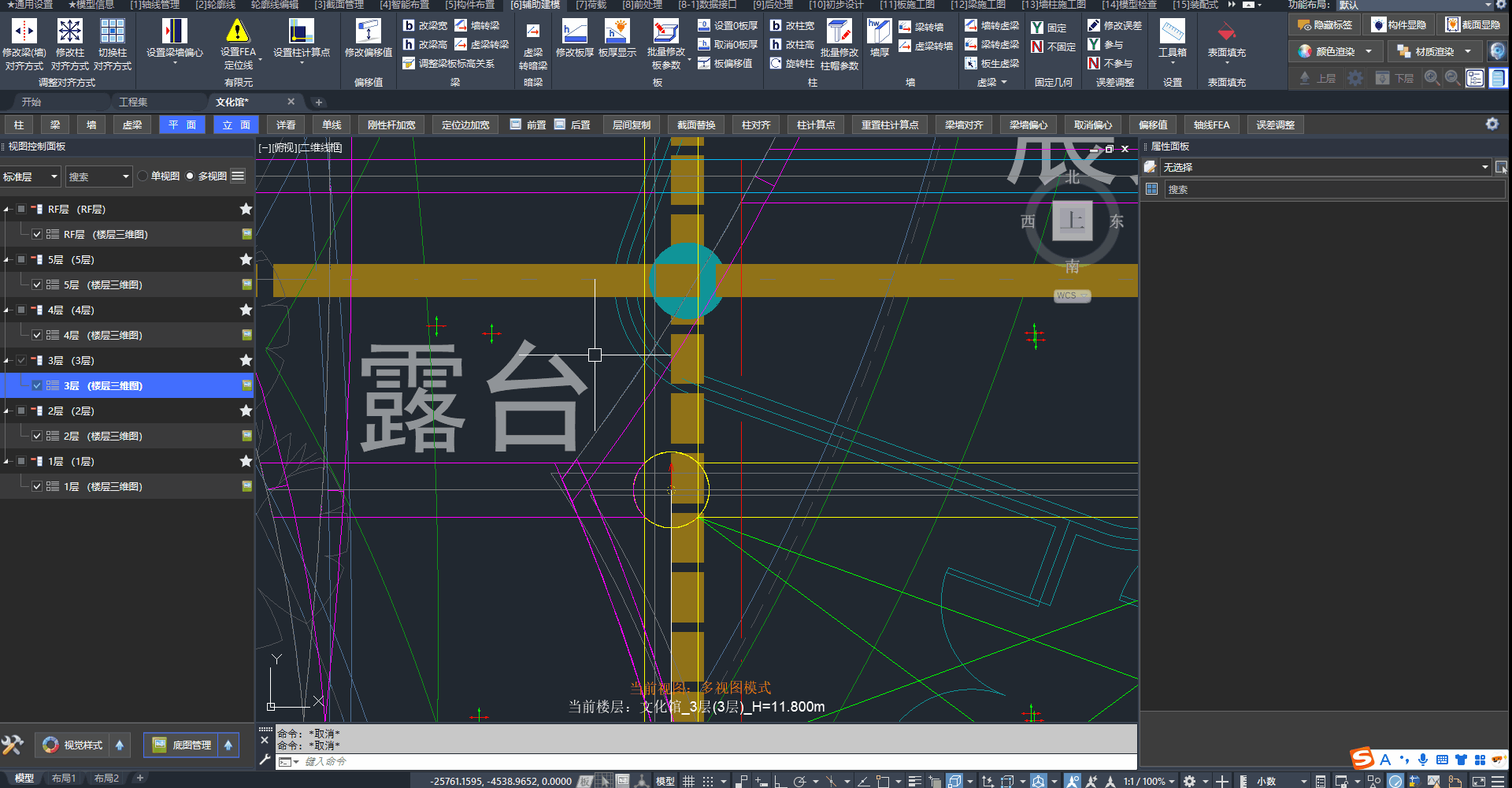Image resolution: width=1512 pixels, height=788 pixels.
Task: Select the 设置柱计算点 icon
Action: tap(301, 32)
